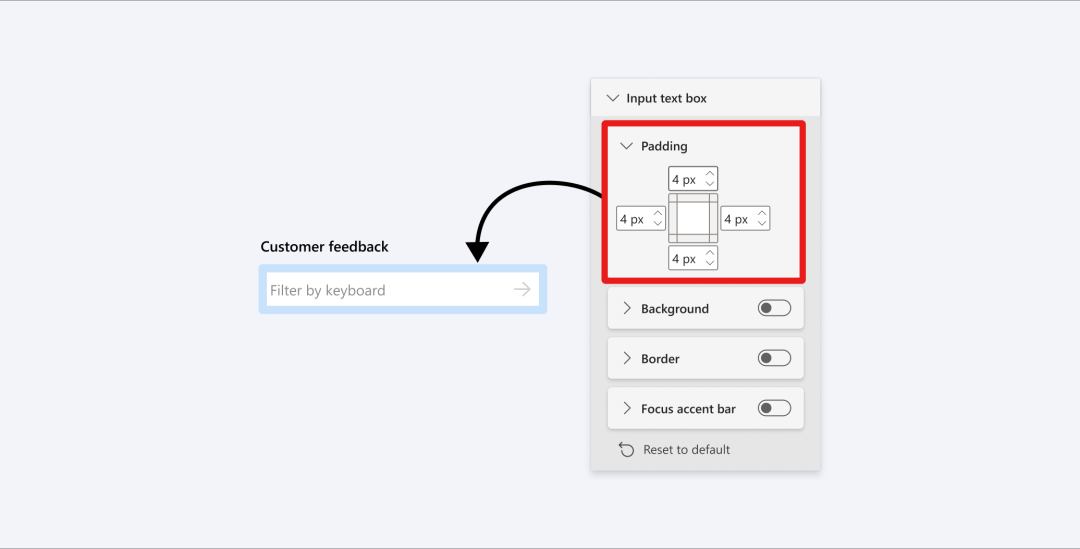Click the Reset to default undo icon
This screenshot has width=1080, height=549.
pos(626,450)
